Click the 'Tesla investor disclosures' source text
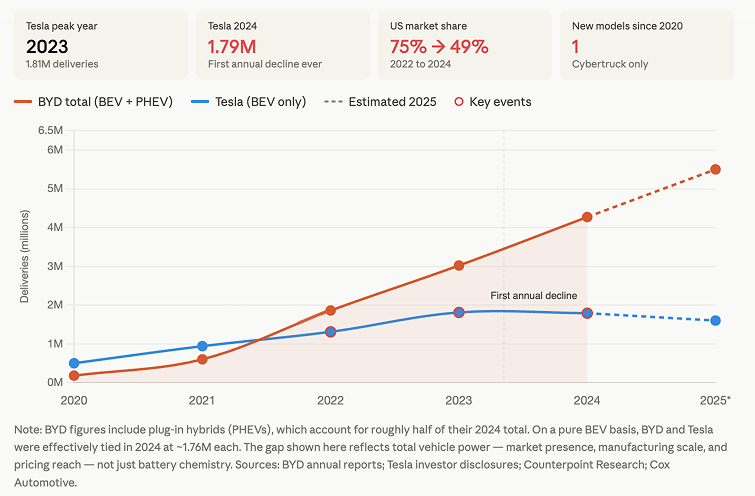This screenshot has height=496, width=755. (x=455, y=465)
